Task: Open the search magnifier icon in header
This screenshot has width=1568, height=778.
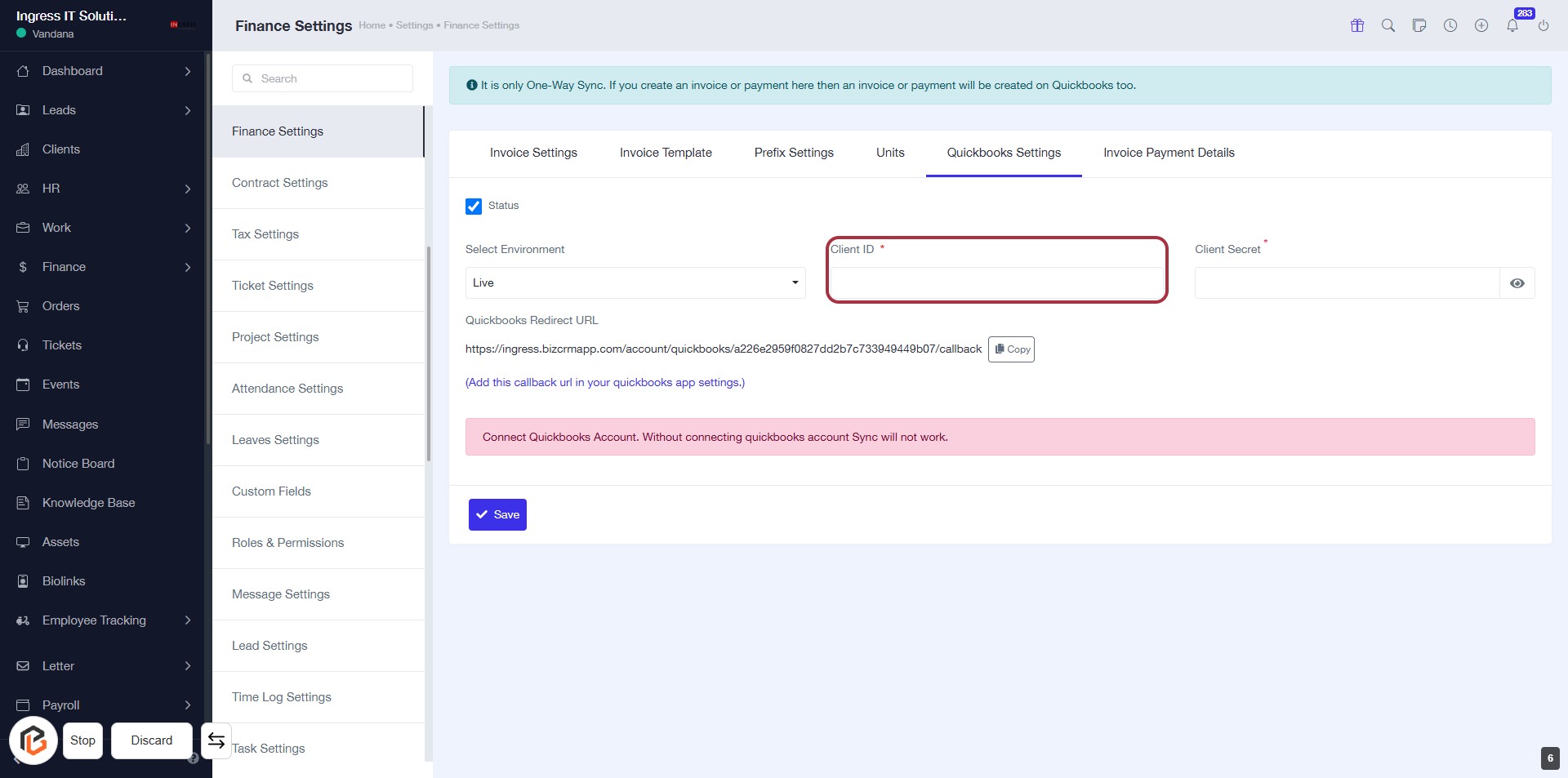Action: click(x=1388, y=25)
